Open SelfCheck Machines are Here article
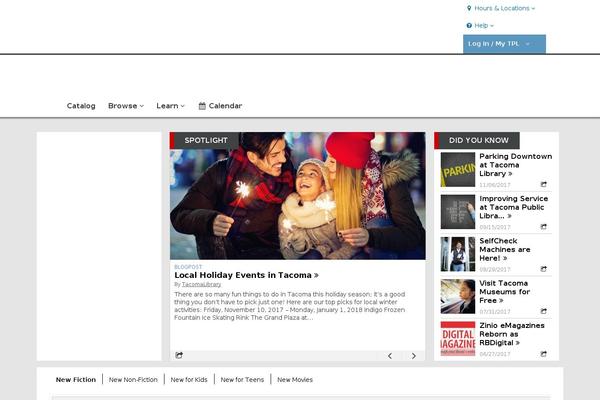The height and width of the screenshot is (400, 600). 505,250
